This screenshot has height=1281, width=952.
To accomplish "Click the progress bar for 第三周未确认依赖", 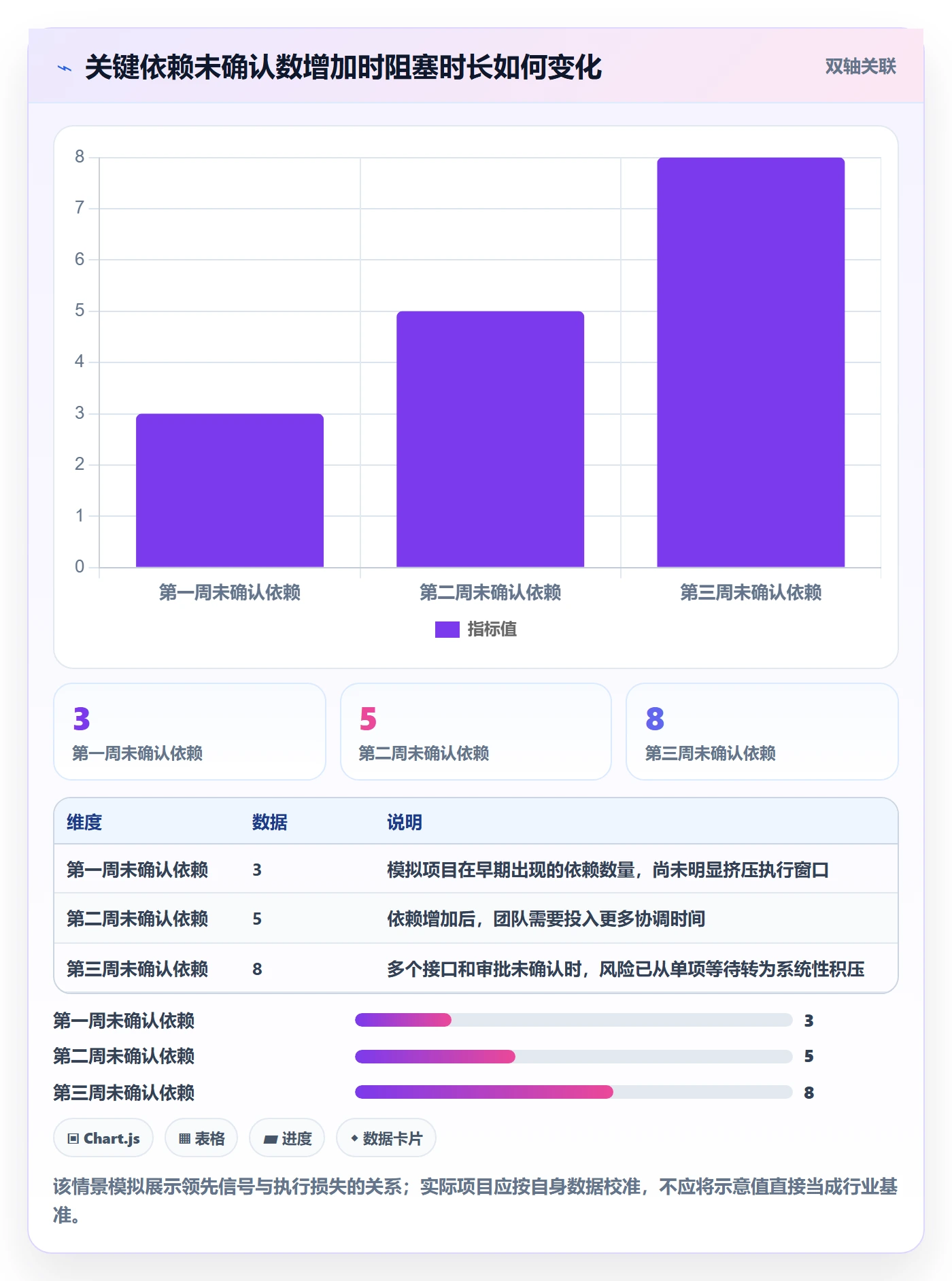I will coord(574,1092).
